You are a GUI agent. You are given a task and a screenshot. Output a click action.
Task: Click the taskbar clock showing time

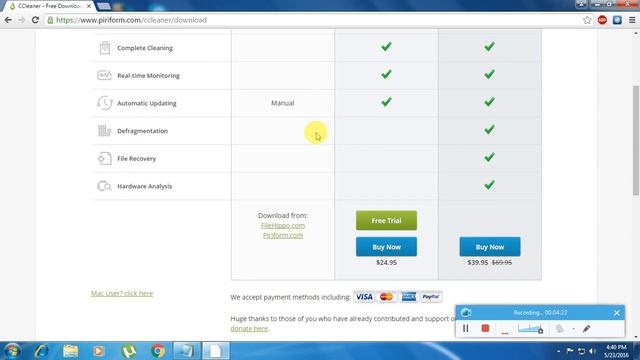[x=616, y=351]
